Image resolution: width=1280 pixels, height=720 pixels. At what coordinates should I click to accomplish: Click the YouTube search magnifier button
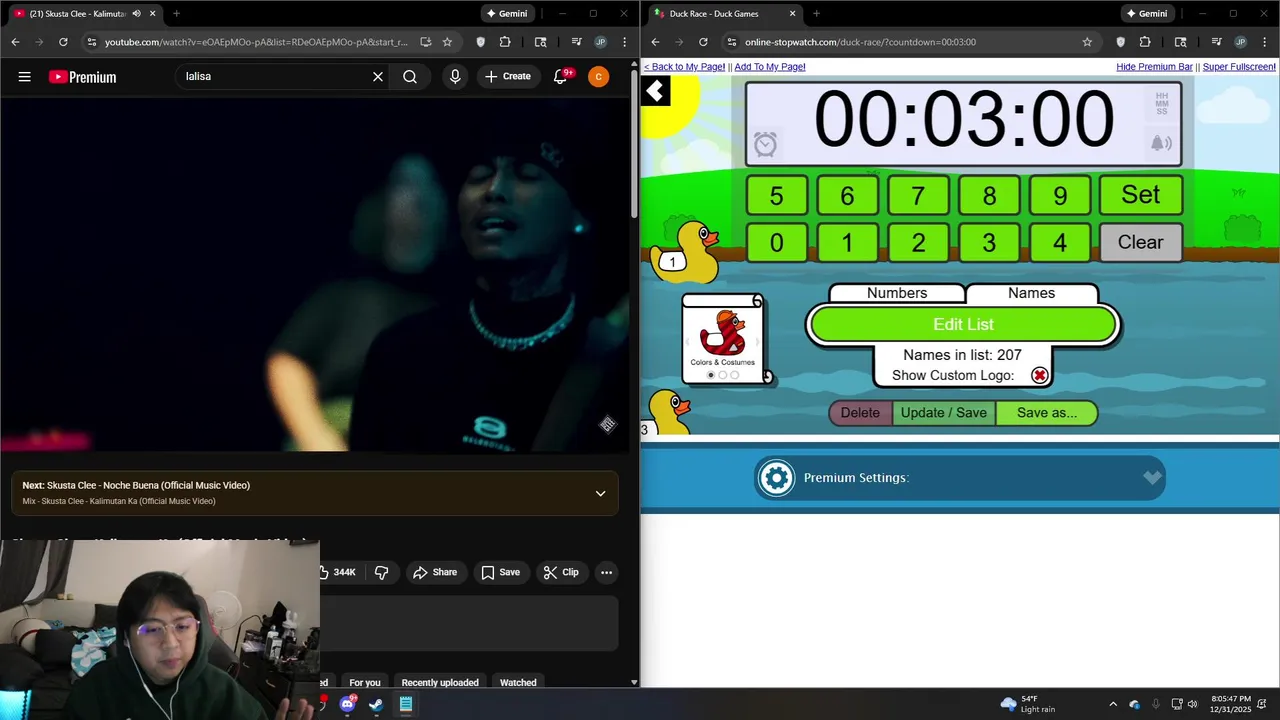pyautogui.click(x=410, y=77)
